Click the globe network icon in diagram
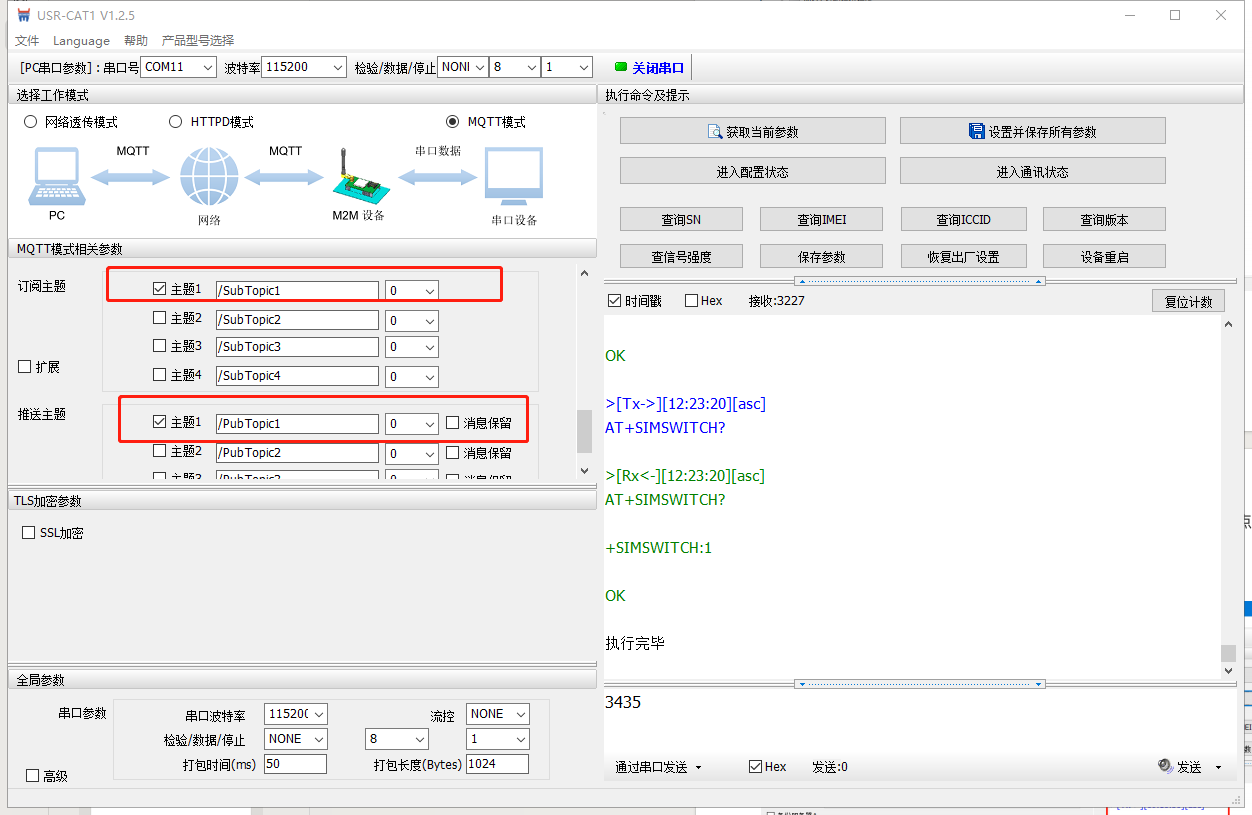 point(209,178)
